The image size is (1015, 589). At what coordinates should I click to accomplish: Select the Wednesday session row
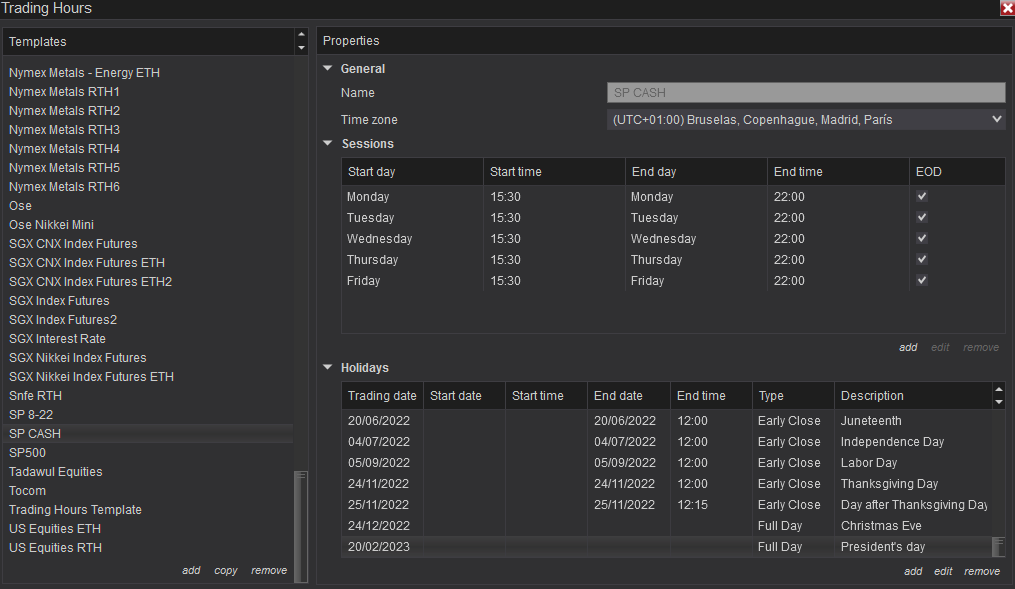[673, 239]
